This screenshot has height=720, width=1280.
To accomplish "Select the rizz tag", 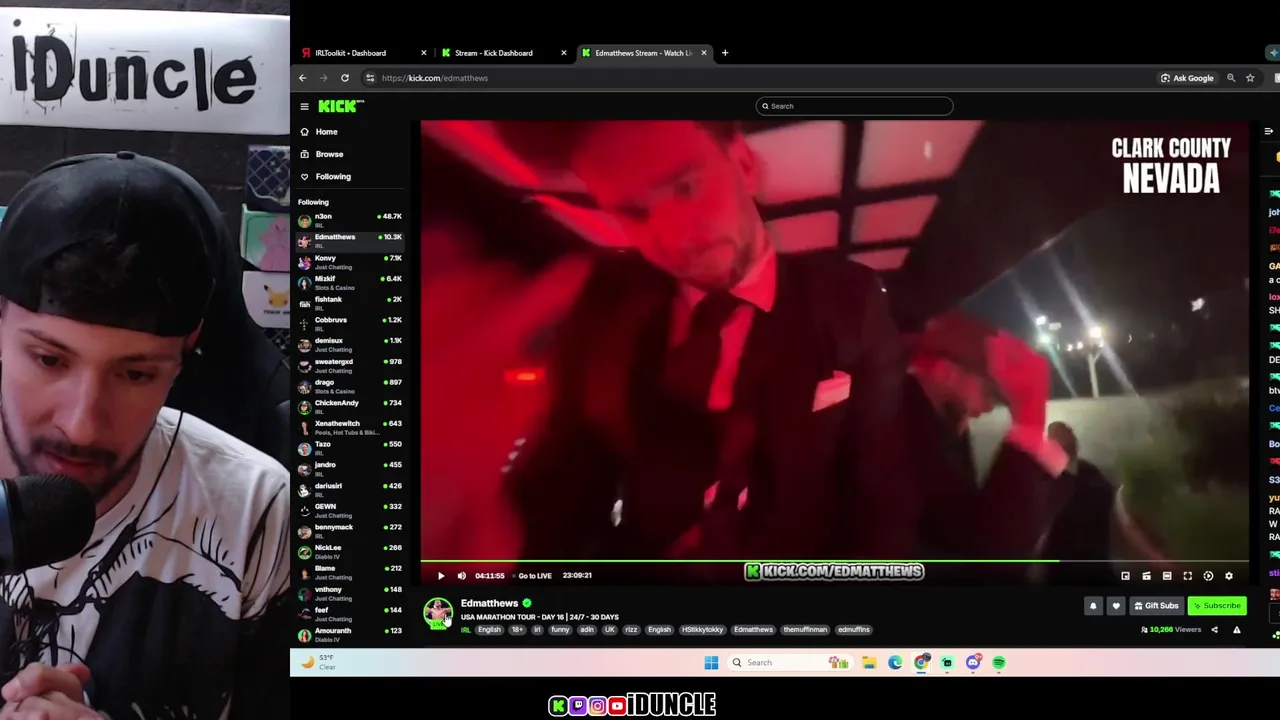I will (x=631, y=630).
